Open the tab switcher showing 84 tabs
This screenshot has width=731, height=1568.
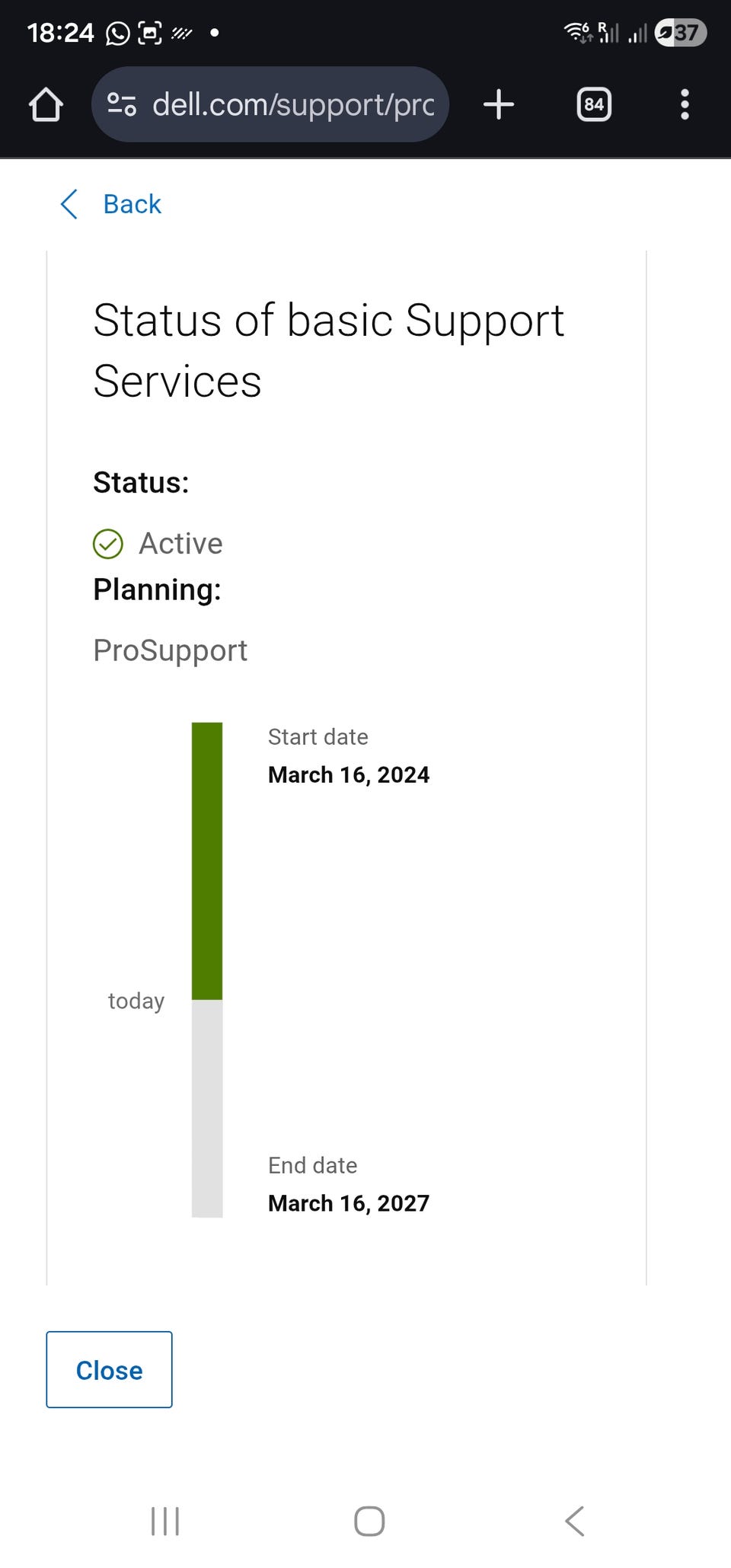(x=594, y=104)
